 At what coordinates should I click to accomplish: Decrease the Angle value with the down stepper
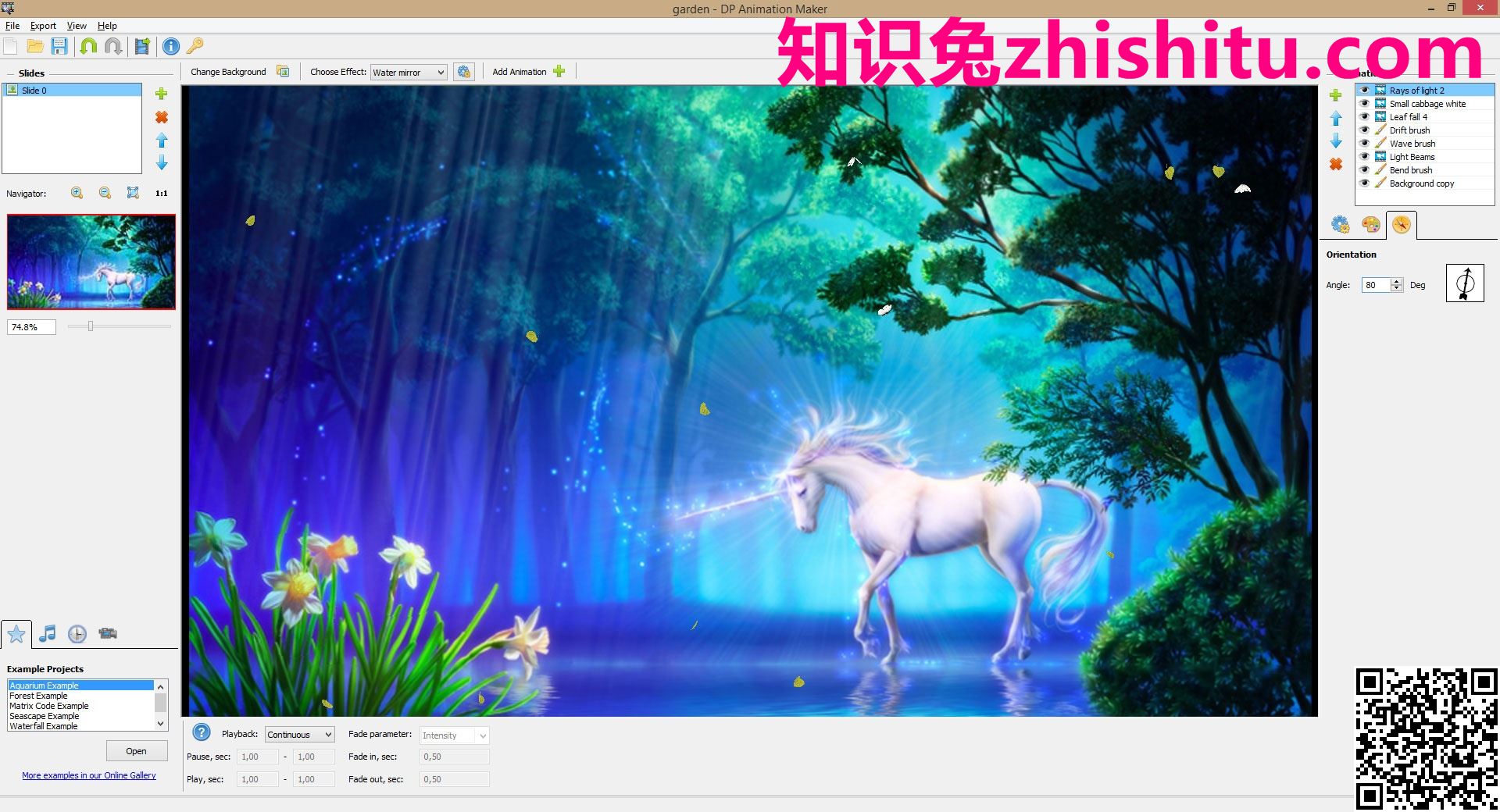[x=1397, y=288]
